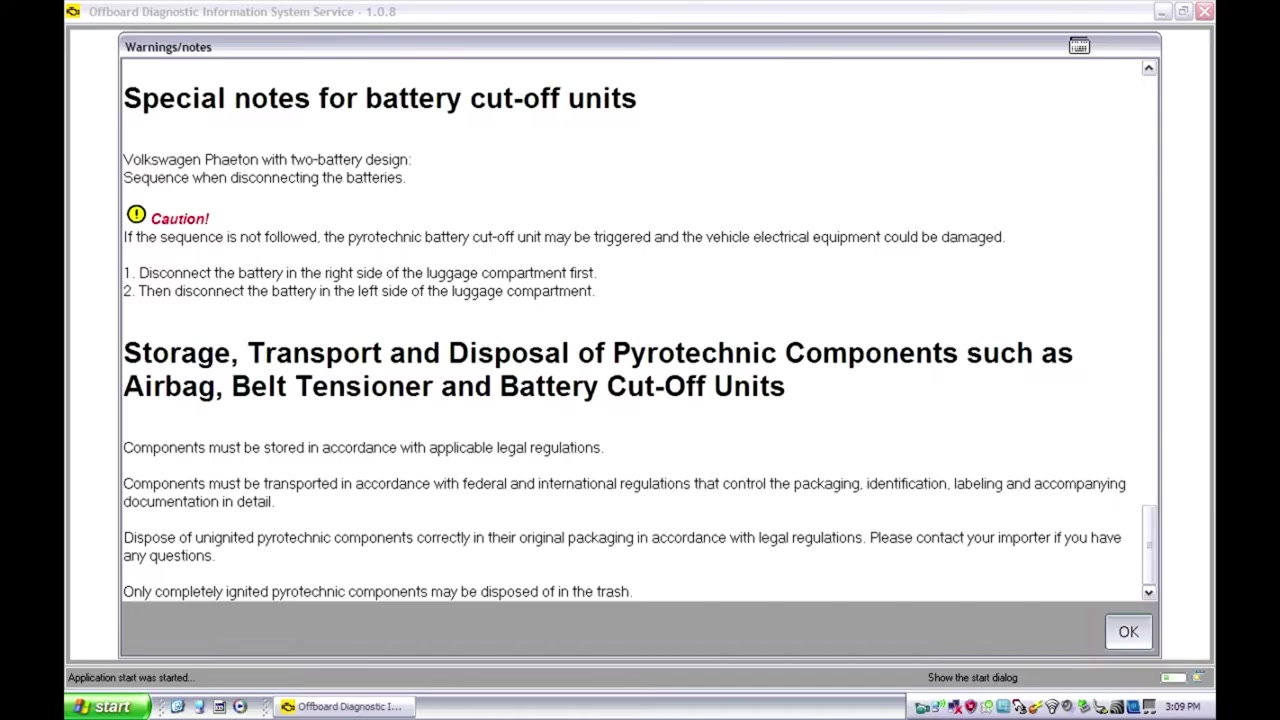Restore down the Offboard Diagnostic window
The image size is (1280, 720).
click(x=1183, y=11)
